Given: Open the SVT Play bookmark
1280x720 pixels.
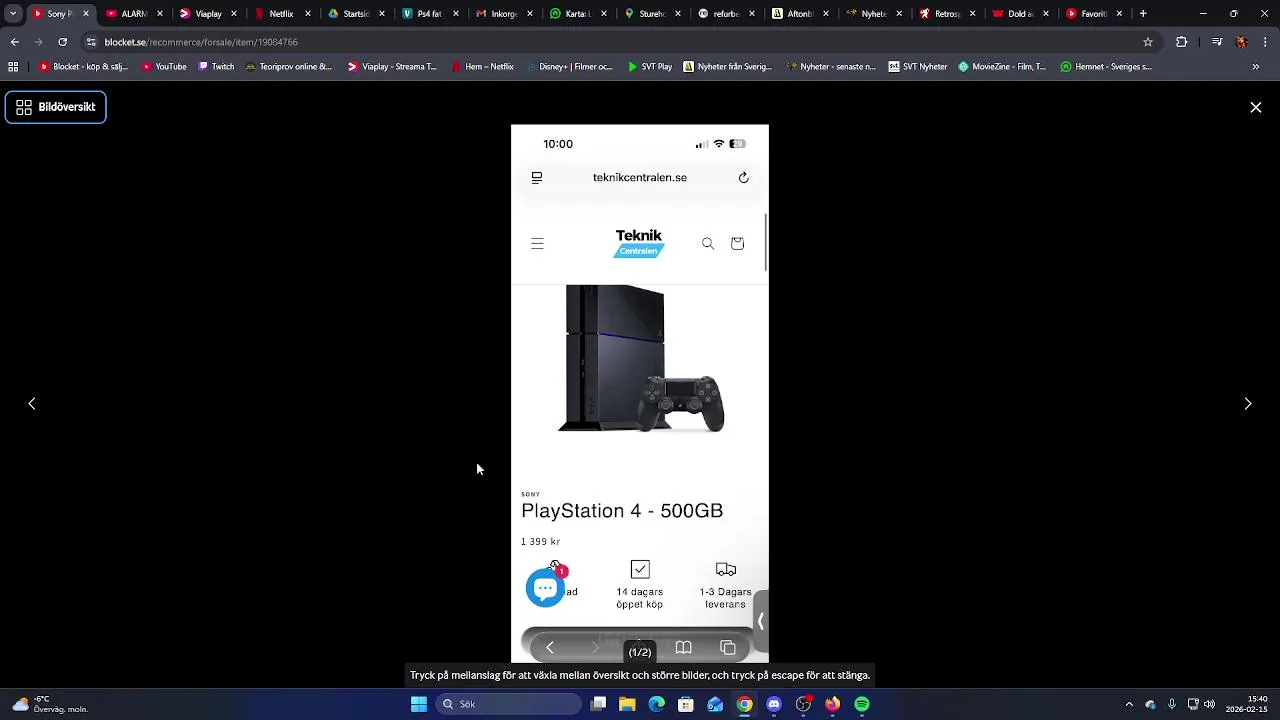Looking at the screenshot, I should [650, 67].
